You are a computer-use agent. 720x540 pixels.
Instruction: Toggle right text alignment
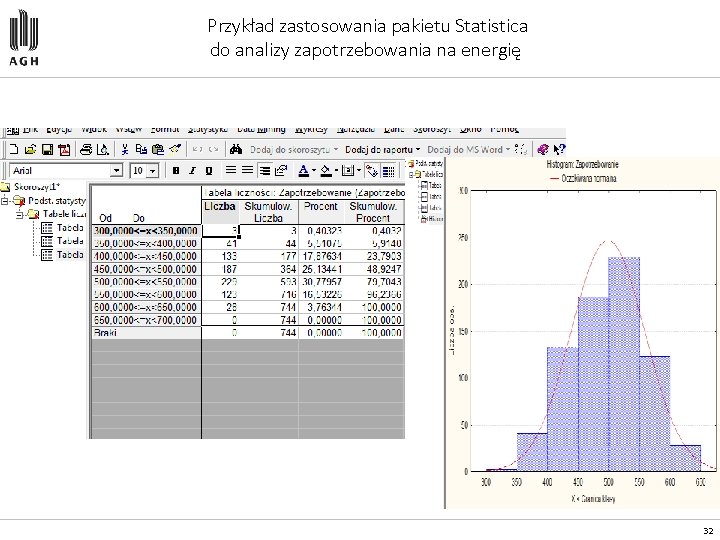(x=264, y=171)
